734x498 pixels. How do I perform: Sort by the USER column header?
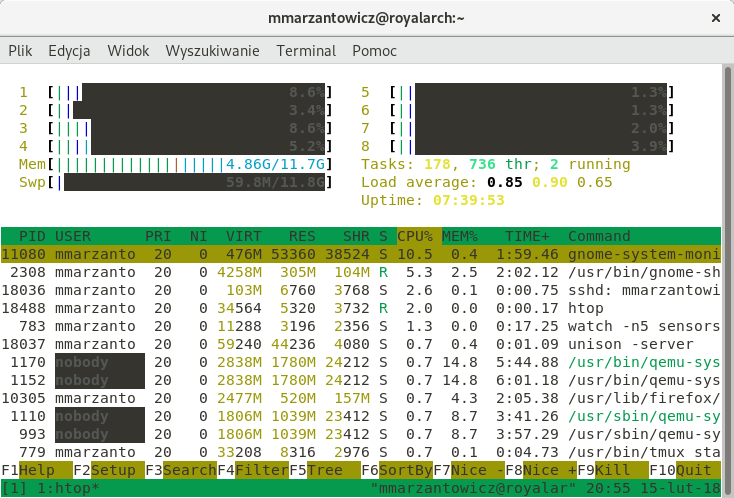click(x=73, y=236)
